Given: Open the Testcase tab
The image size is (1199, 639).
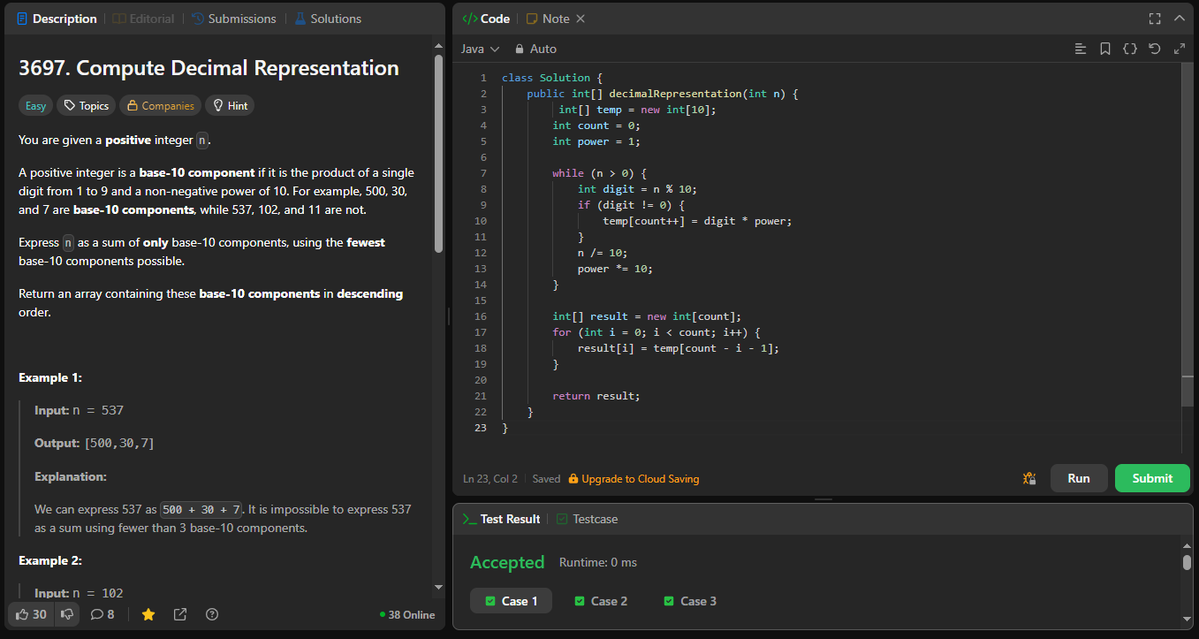Looking at the screenshot, I should pyautogui.click(x=587, y=519).
